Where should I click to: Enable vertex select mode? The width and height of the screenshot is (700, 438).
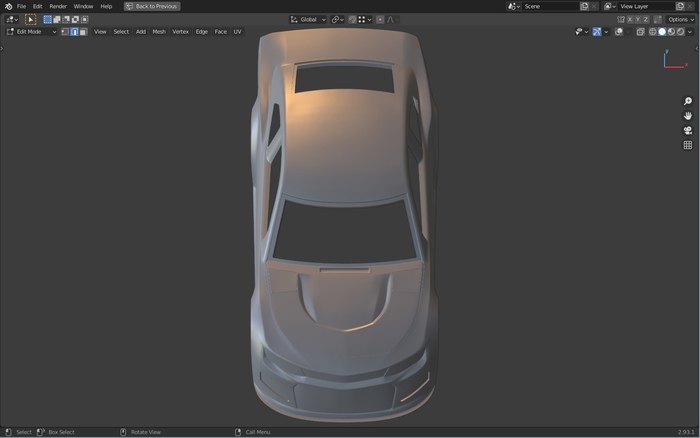65,32
